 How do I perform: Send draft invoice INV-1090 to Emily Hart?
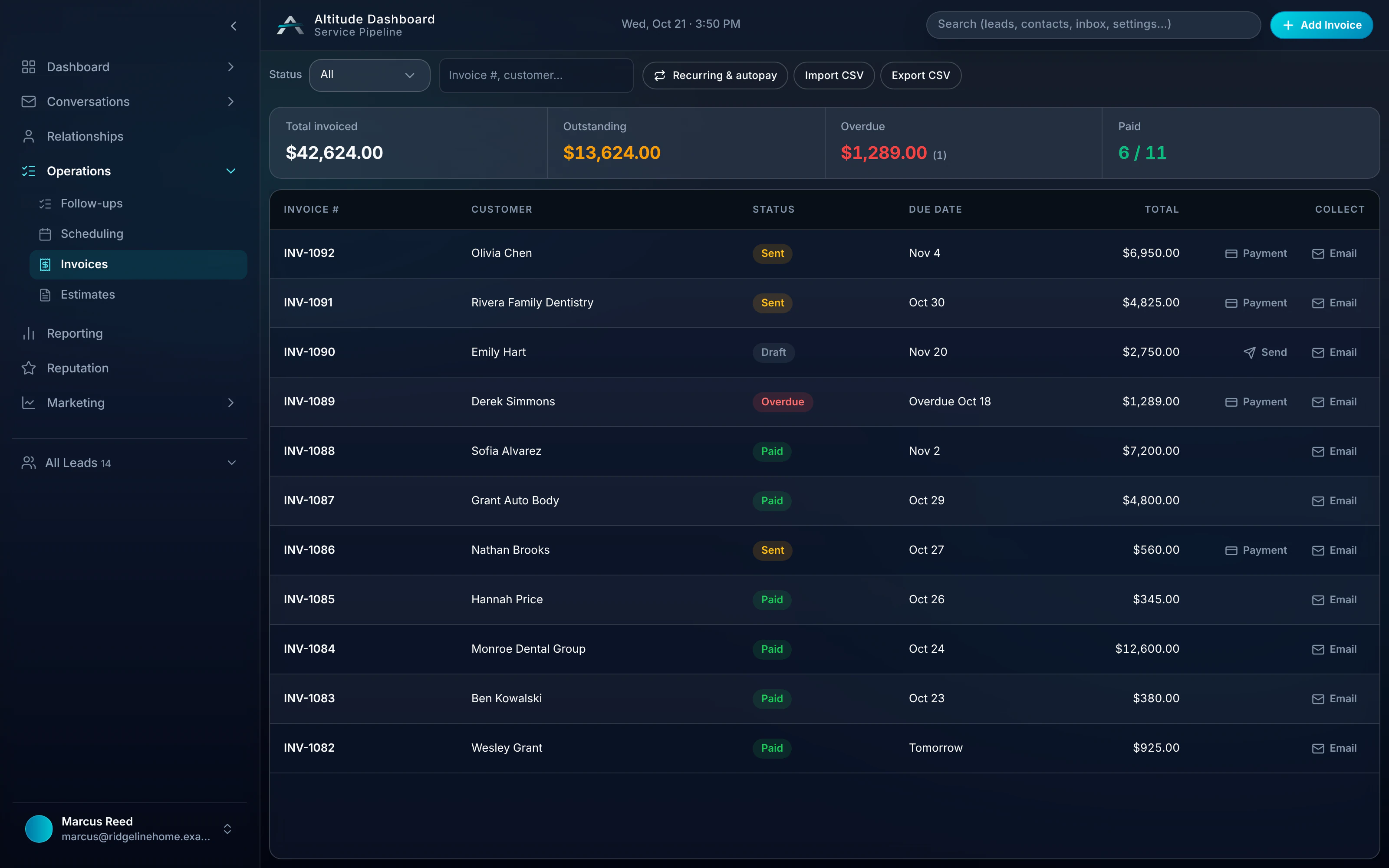coord(1264,352)
